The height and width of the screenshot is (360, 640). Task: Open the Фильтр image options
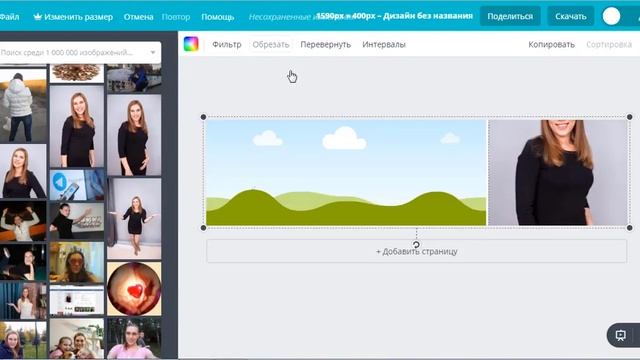(227, 44)
